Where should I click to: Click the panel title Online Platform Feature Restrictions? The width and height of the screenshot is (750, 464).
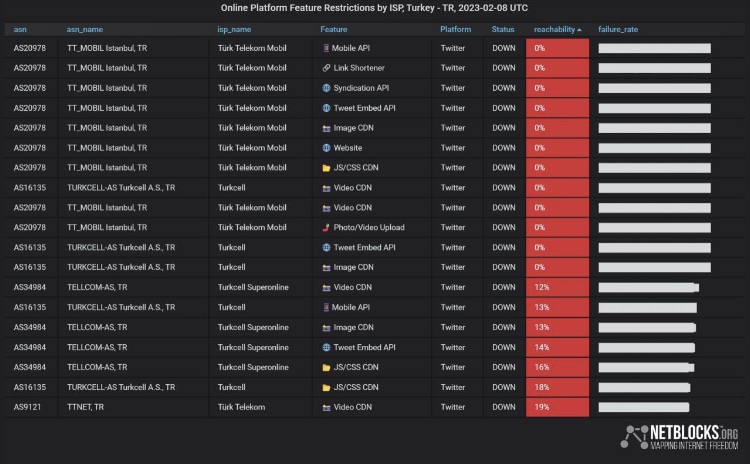374,9
